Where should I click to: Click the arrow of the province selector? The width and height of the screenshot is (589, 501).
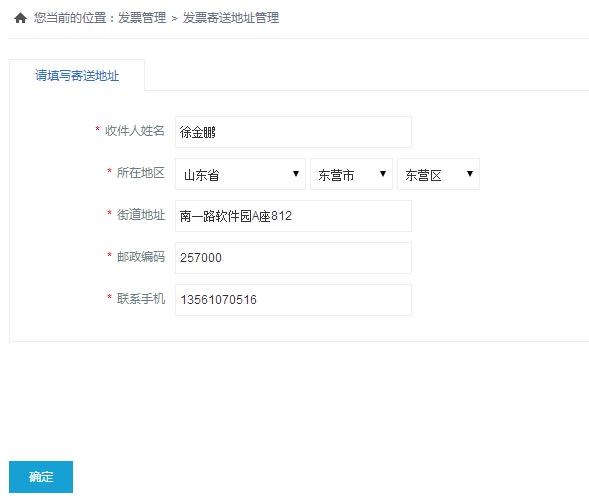pos(296,174)
